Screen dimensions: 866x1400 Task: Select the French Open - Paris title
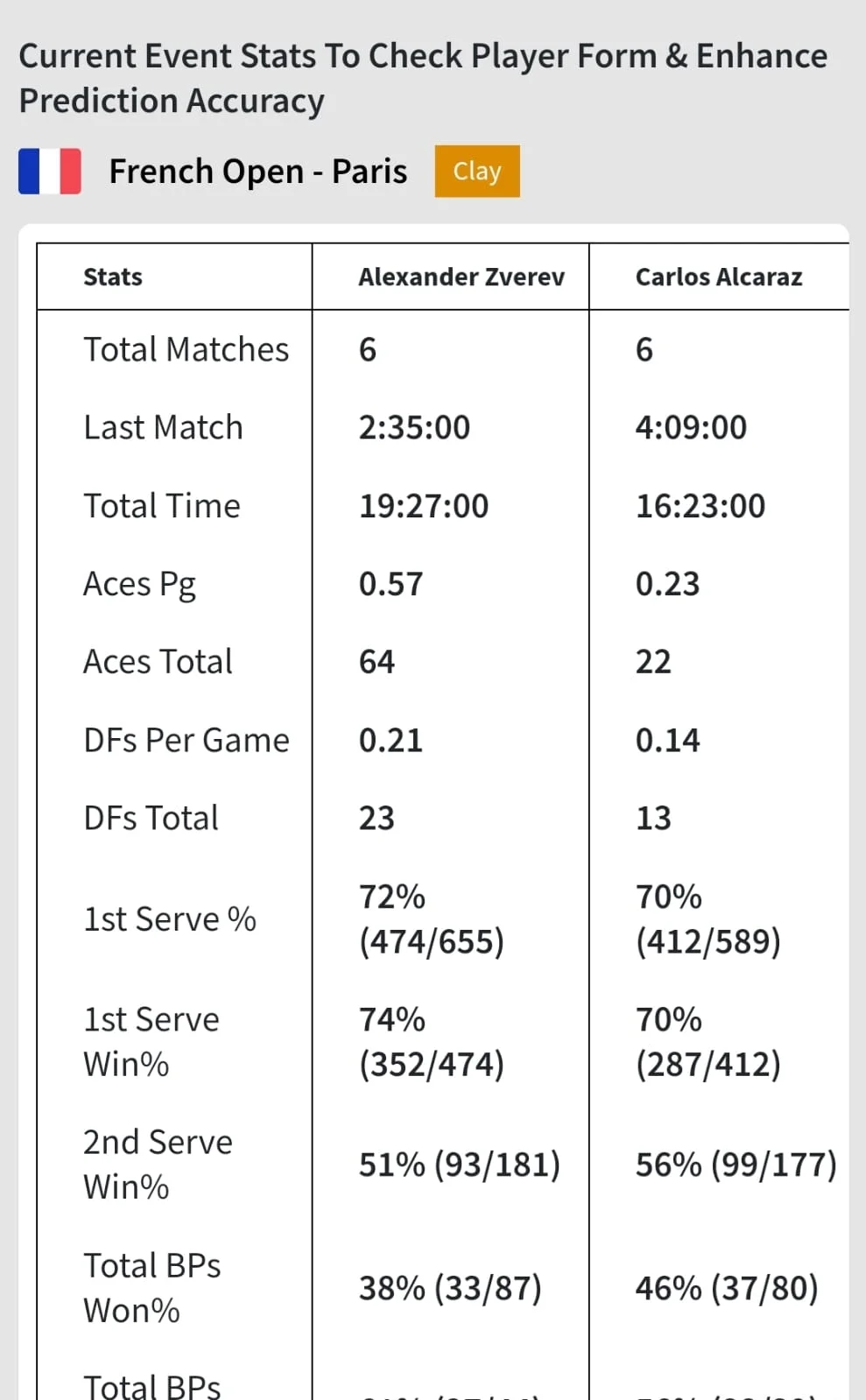[257, 172]
